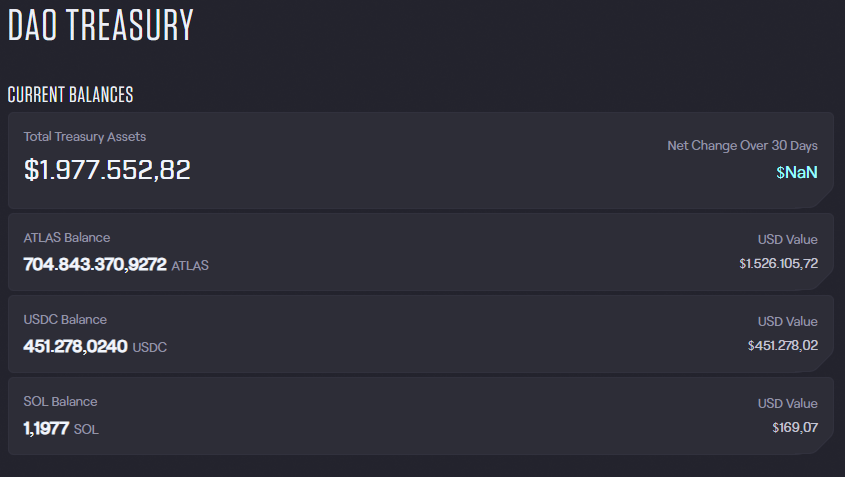Screen dimensions: 845x477
Task: Select the CURRENT BALANCES section heading
Action: (70, 95)
